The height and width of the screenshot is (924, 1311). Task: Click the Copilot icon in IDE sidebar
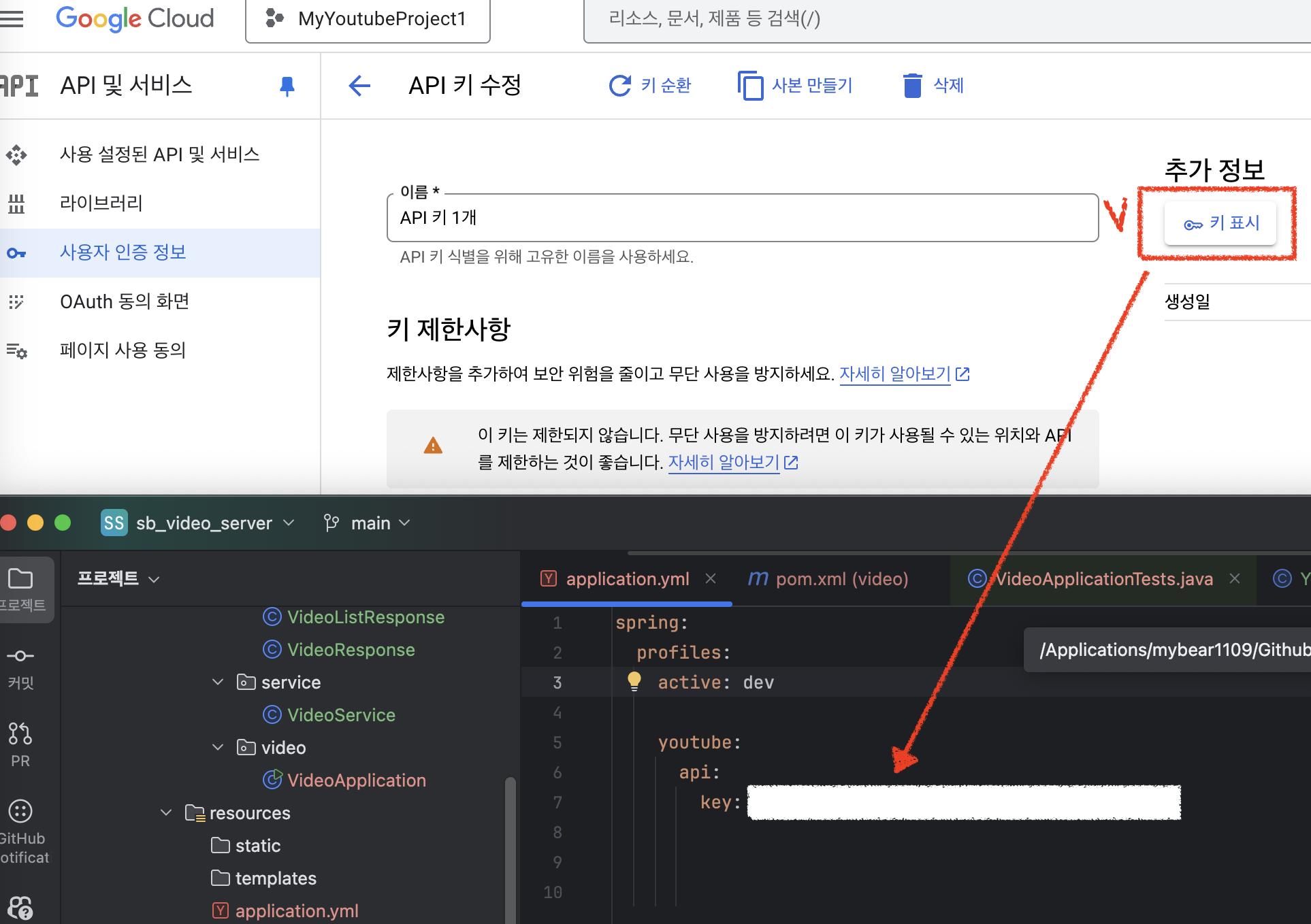coord(20,908)
